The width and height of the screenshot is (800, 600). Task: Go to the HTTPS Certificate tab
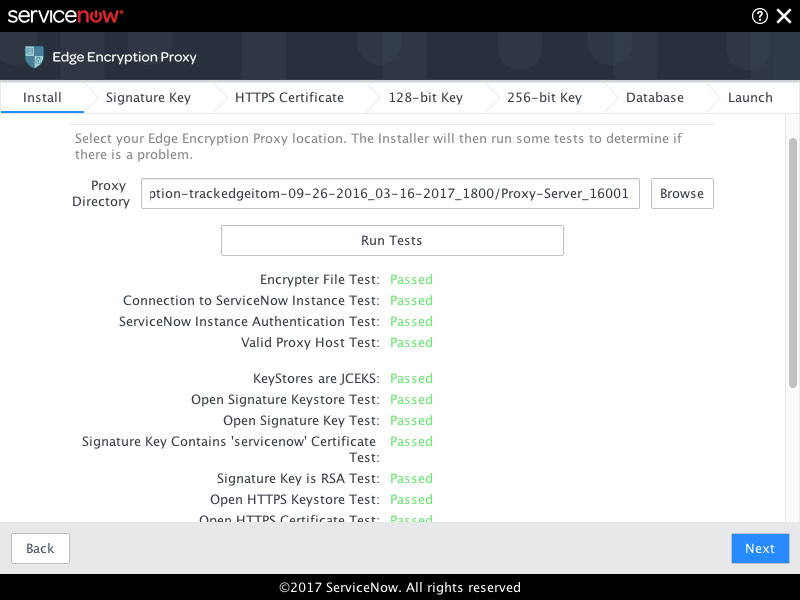point(289,97)
